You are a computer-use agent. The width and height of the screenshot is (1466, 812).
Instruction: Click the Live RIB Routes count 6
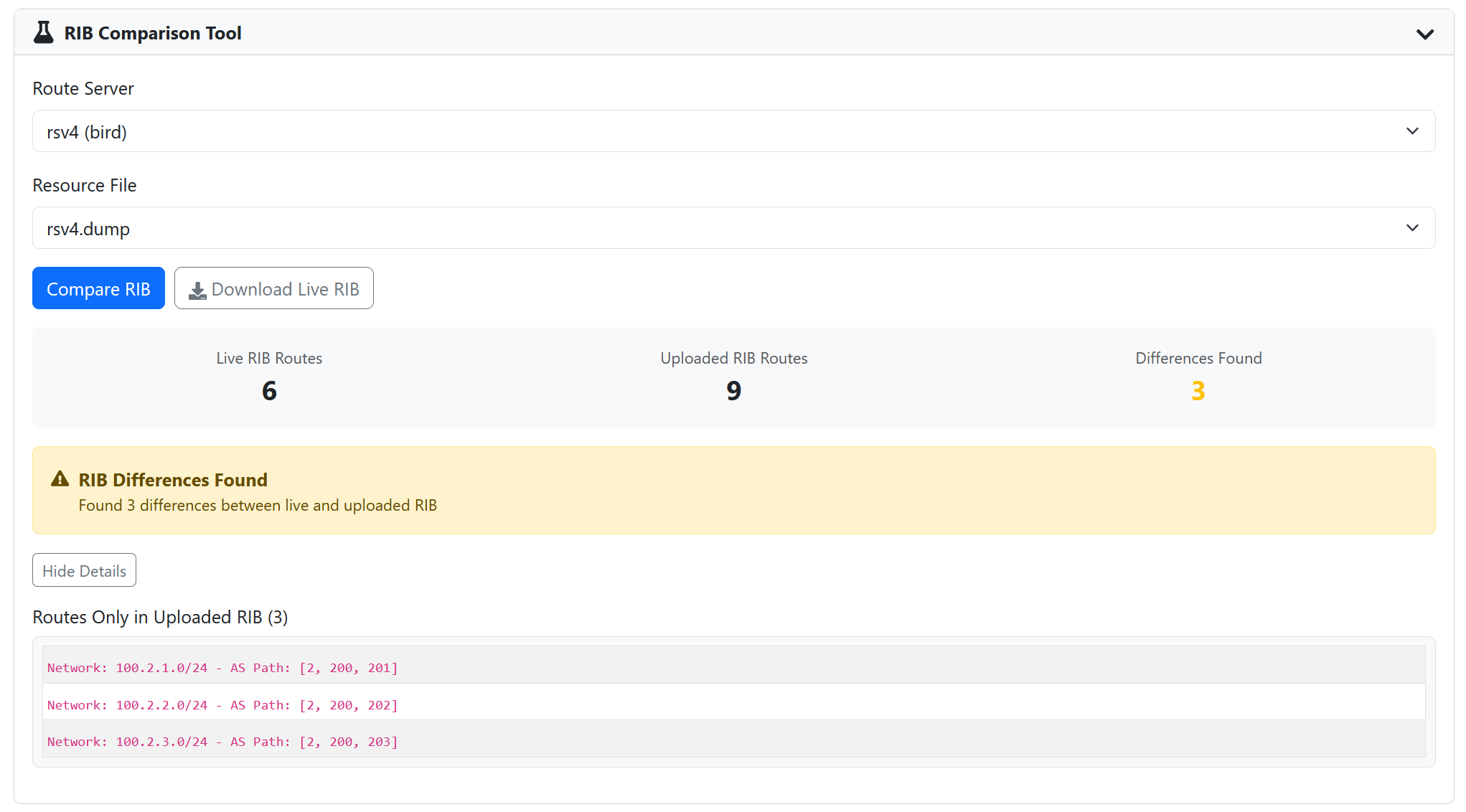pyautogui.click(x=269, y=391)
